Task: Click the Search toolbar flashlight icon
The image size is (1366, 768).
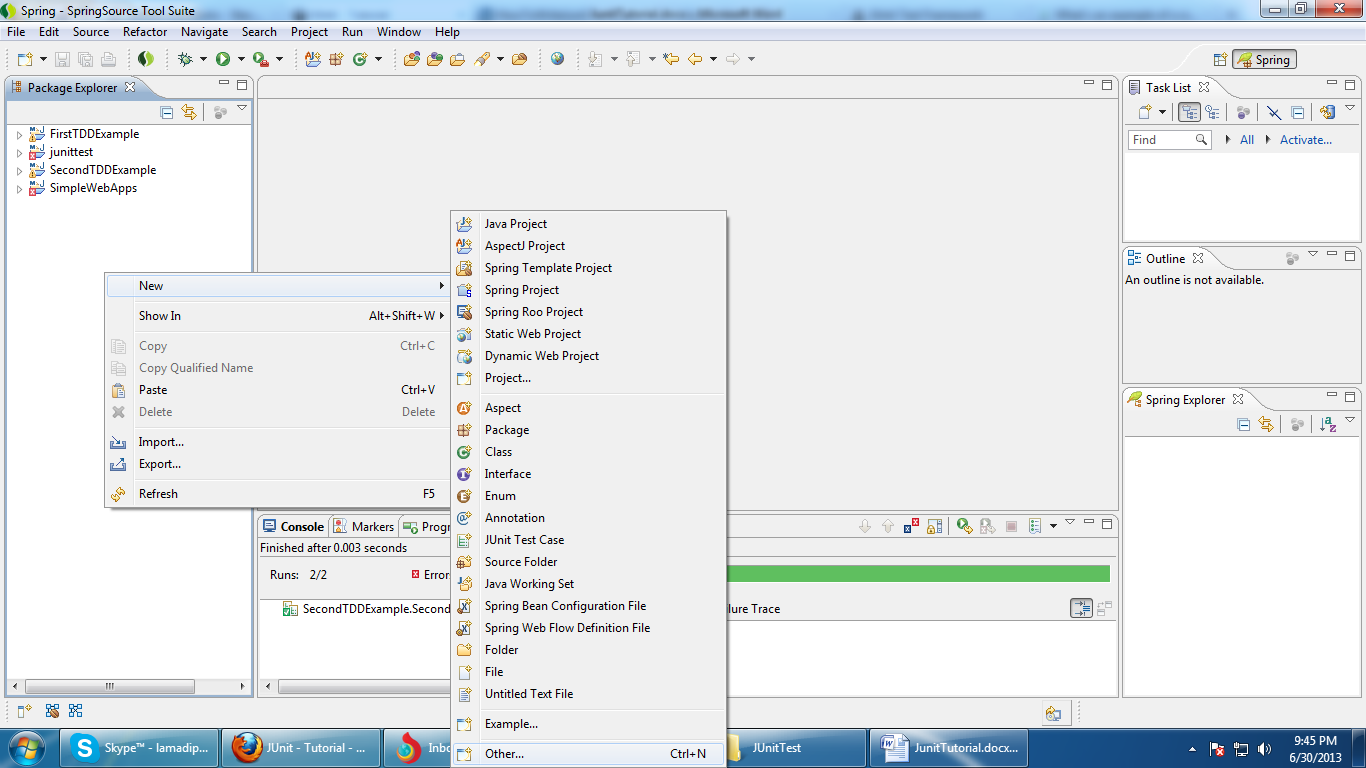Action: [x=482, y=59]
